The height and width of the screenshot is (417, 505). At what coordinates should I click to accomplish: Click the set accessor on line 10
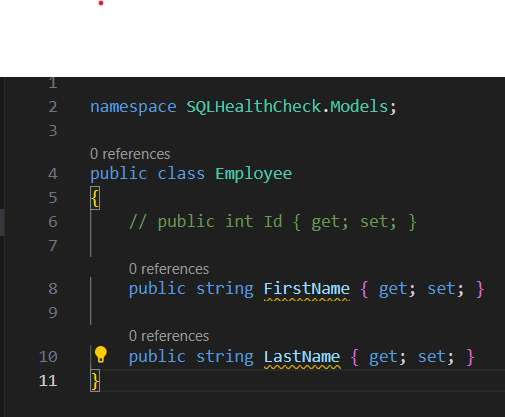pyautogui.click(x=432, y=357)
